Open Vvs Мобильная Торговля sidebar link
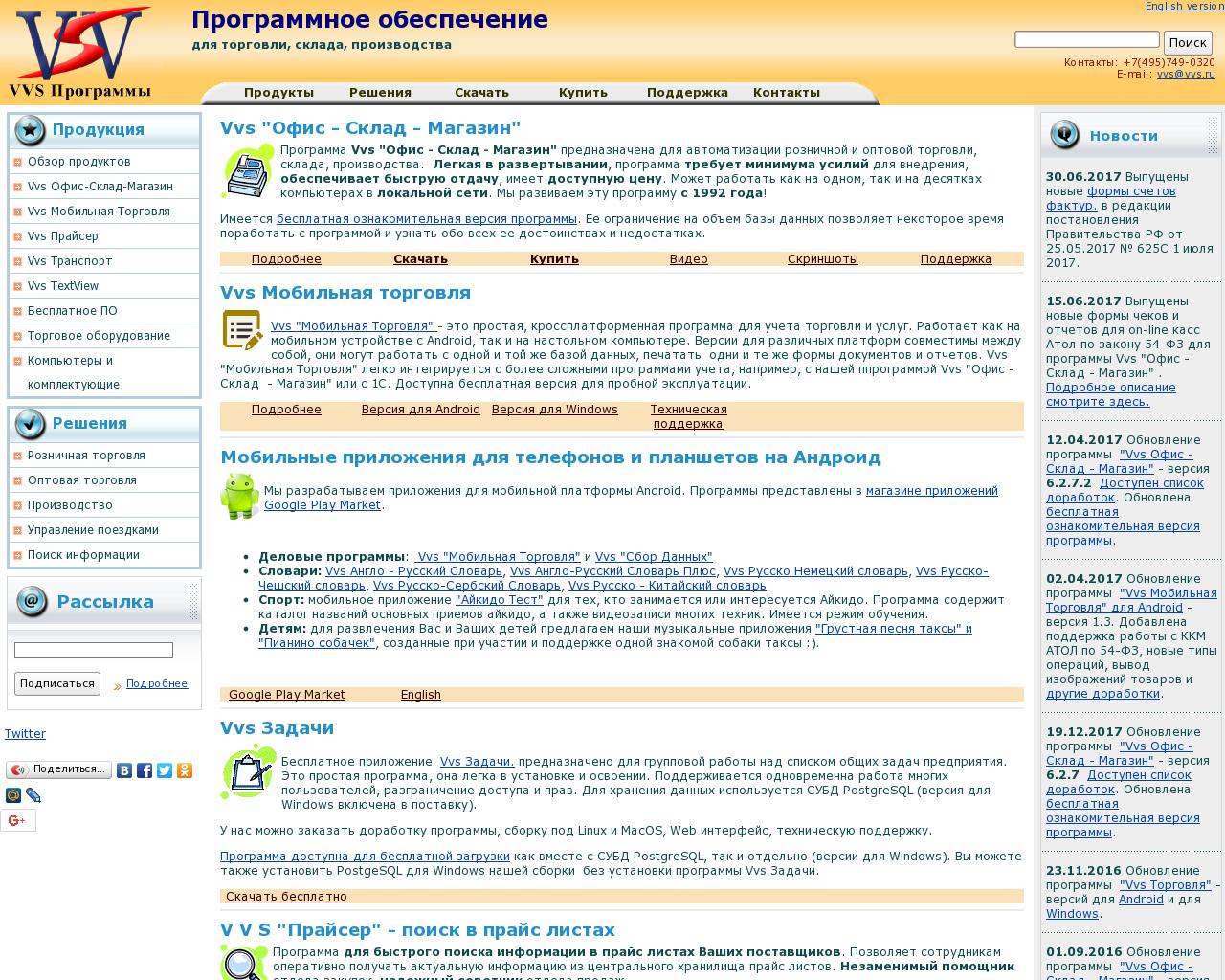The image size is (1225, 980). [99, 212]
